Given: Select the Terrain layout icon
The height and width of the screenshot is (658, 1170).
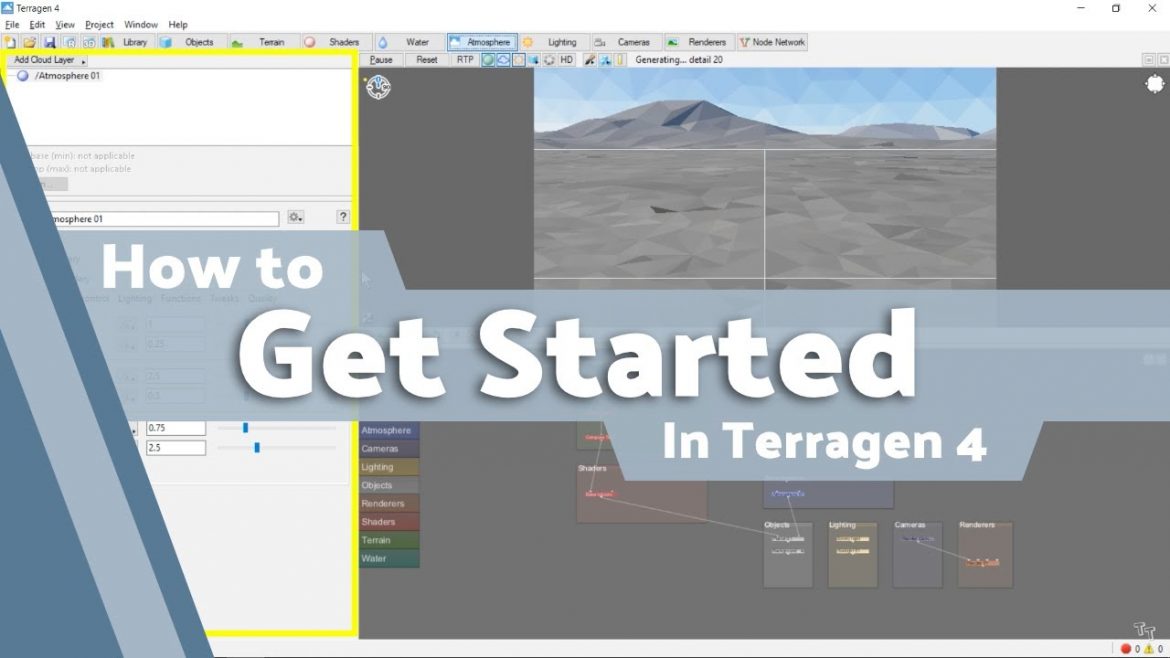Looking at the screenshot, I should point(262,42).
